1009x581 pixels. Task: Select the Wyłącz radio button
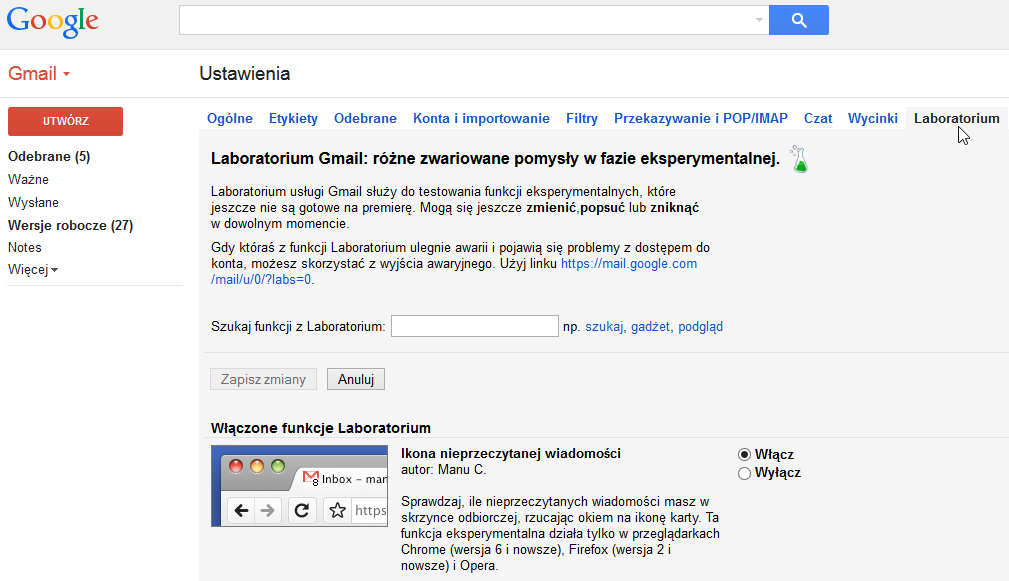point(745,474)
